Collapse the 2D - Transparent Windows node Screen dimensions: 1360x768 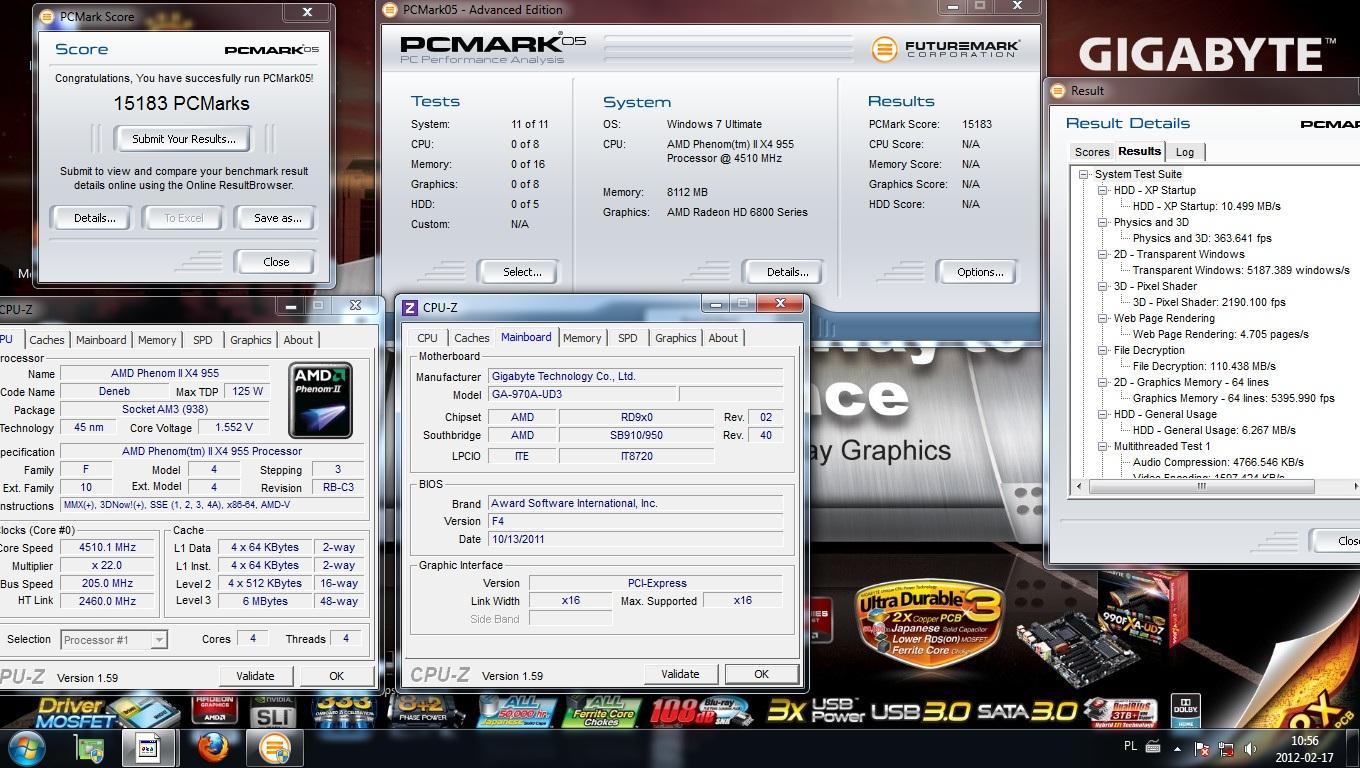(x=1102, y=254)
